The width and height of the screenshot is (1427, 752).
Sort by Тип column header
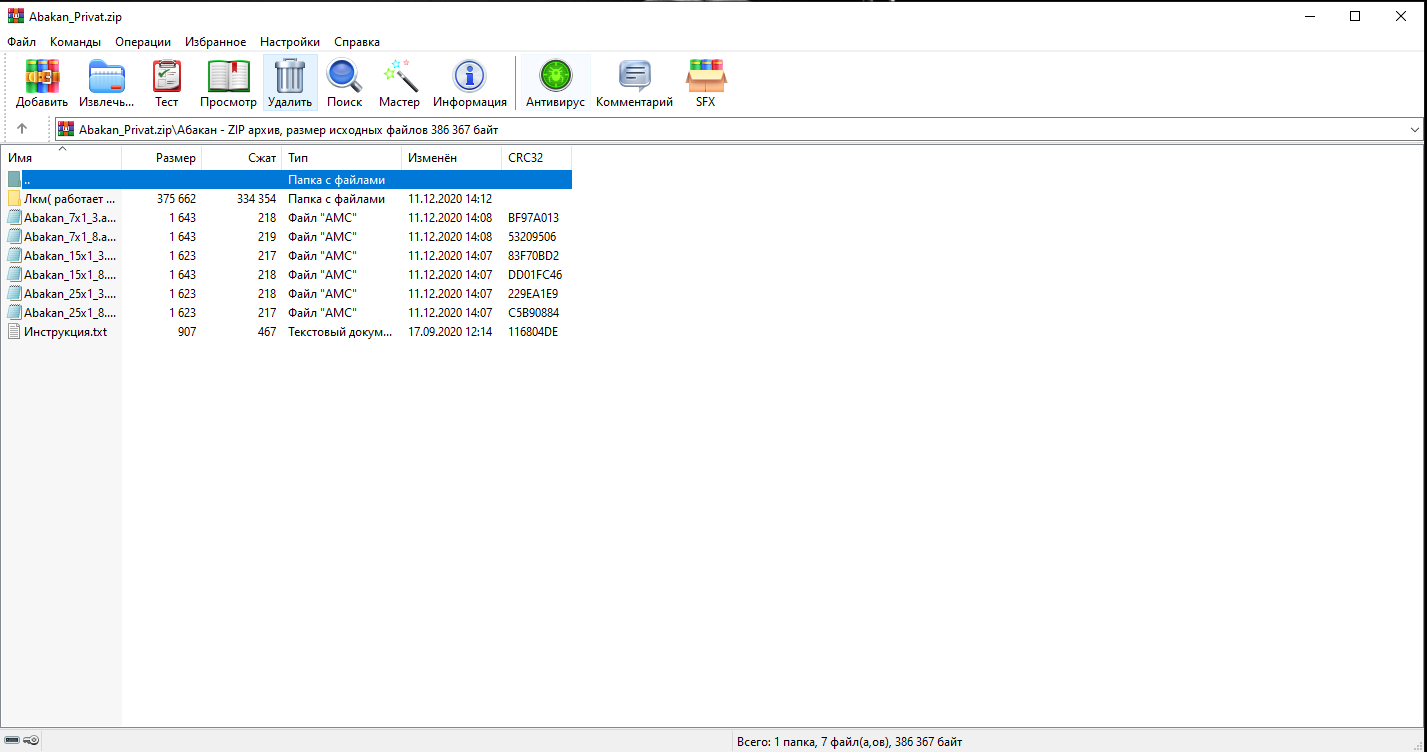click(342, 158)
